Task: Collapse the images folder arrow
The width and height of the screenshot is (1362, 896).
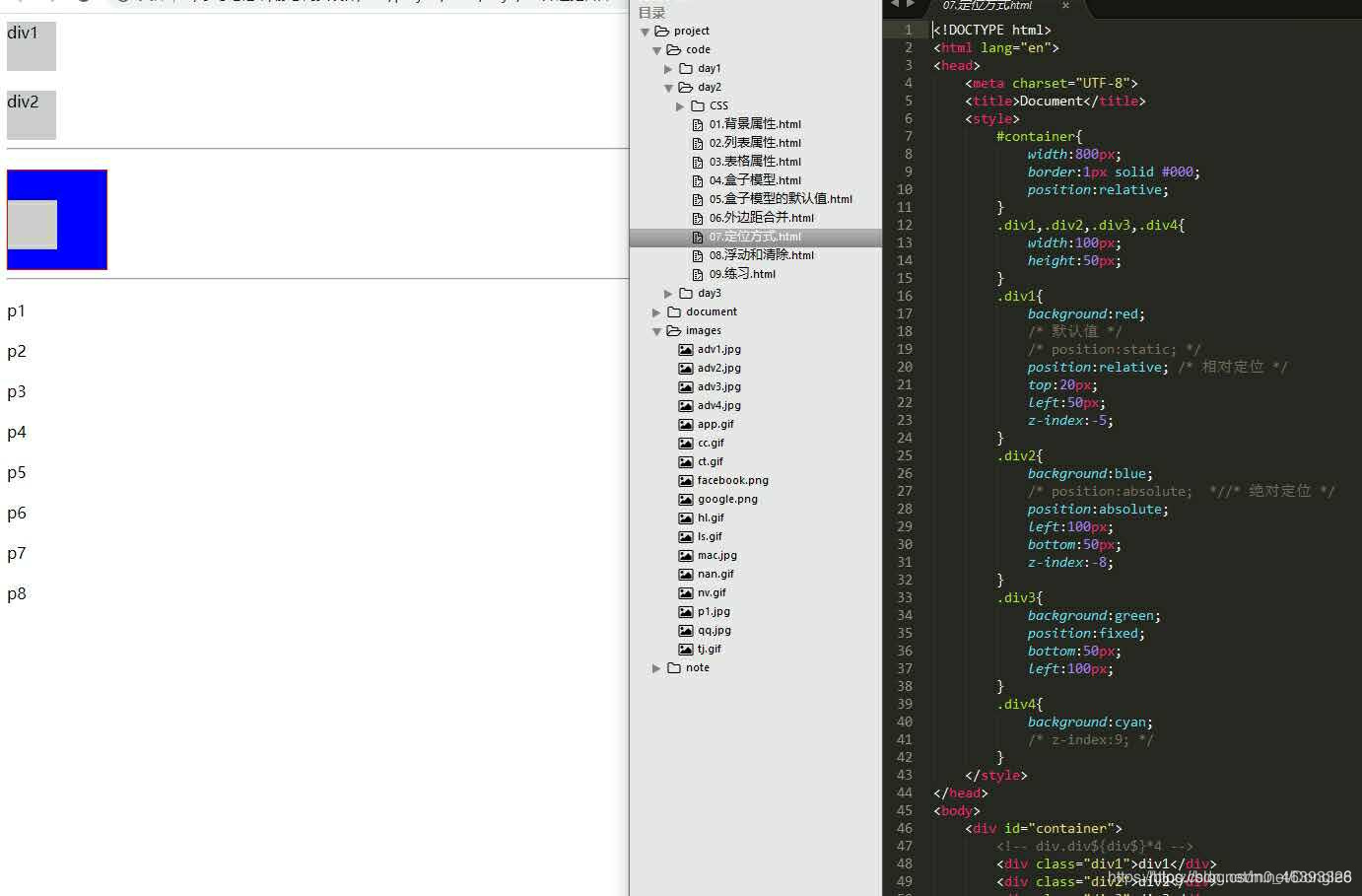Action: pyautogui.click(x=657, y=331)
